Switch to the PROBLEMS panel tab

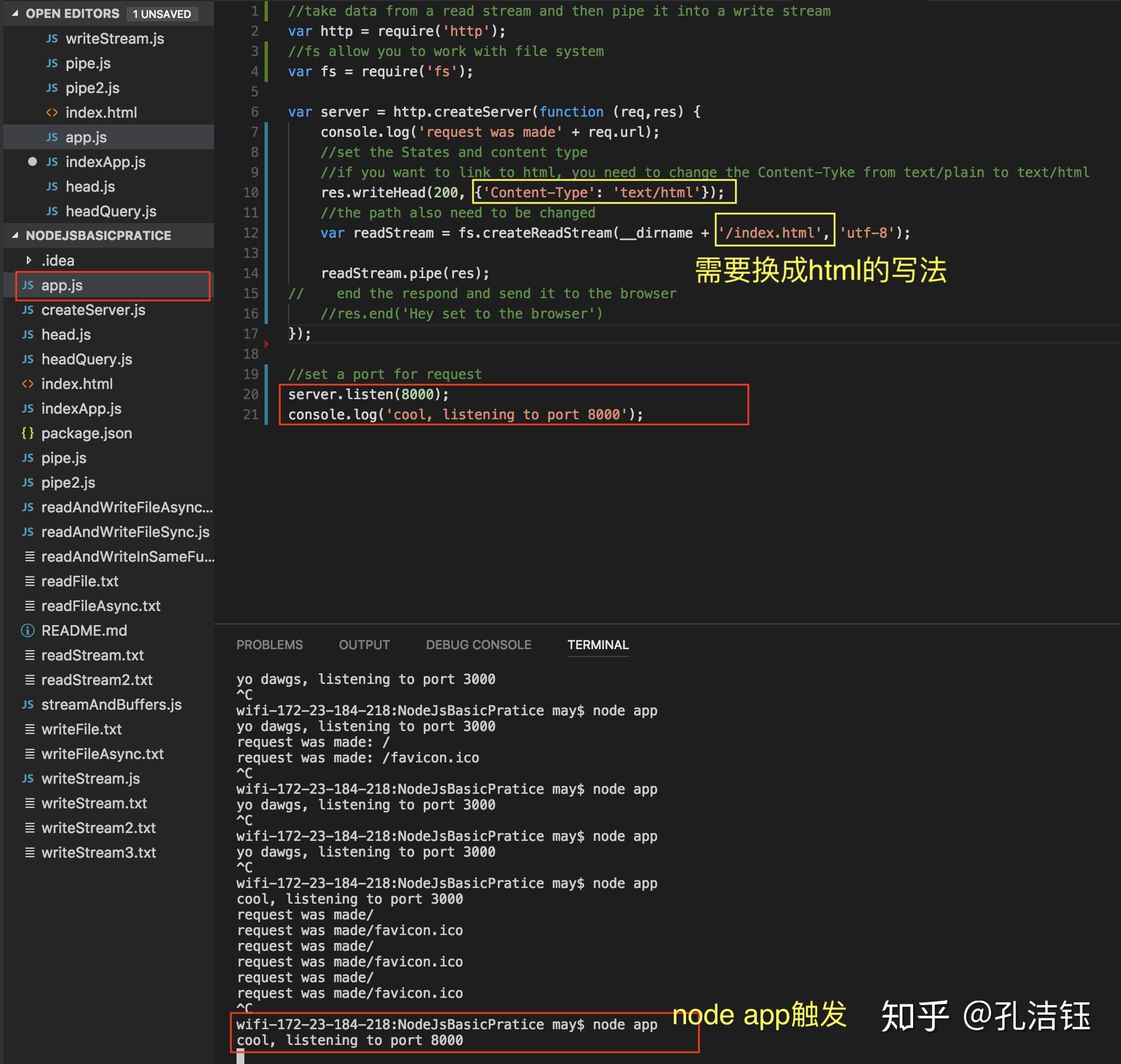pyautogui.click(x=270, y=645)
